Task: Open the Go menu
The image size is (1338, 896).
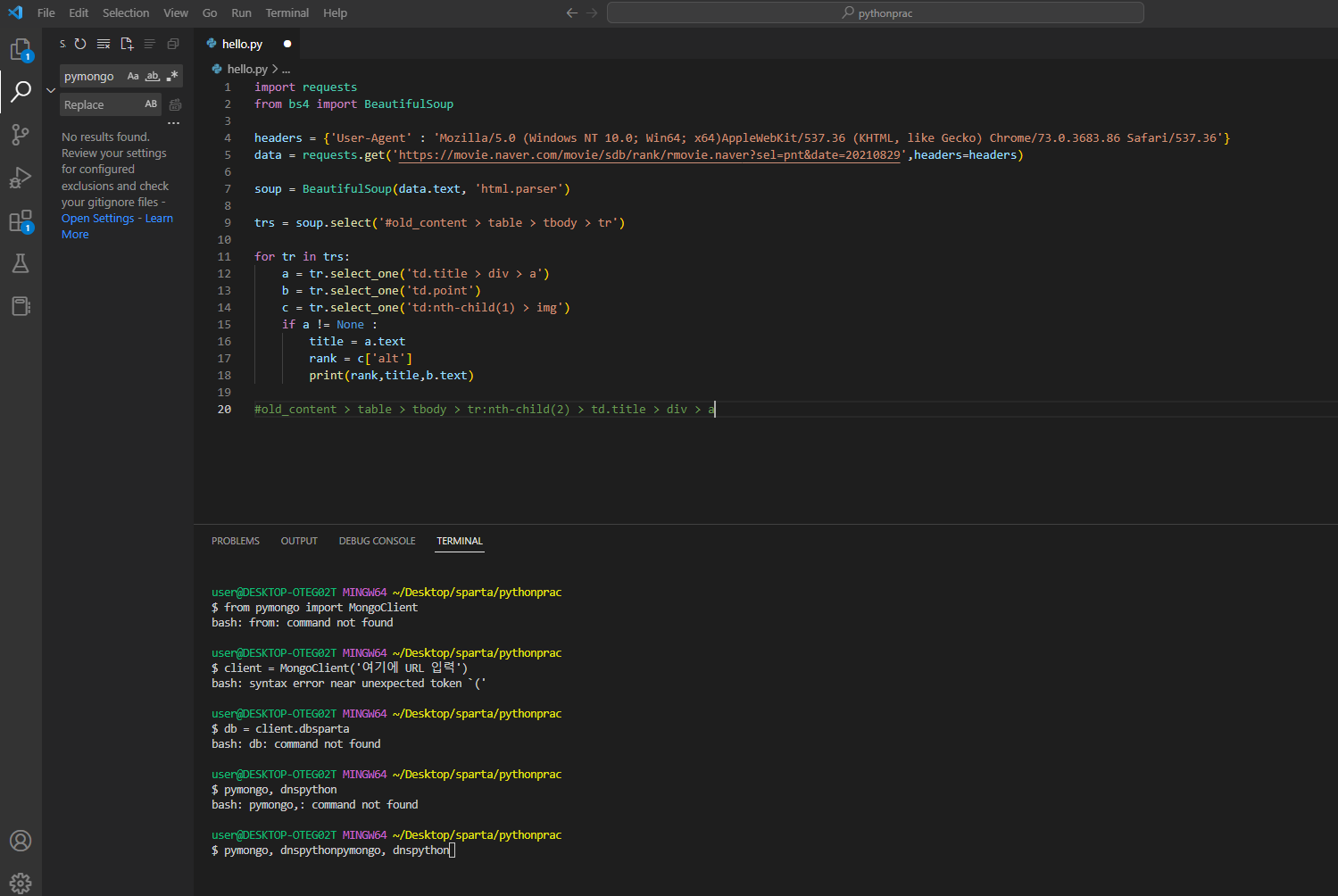Action: pos(210,12)
